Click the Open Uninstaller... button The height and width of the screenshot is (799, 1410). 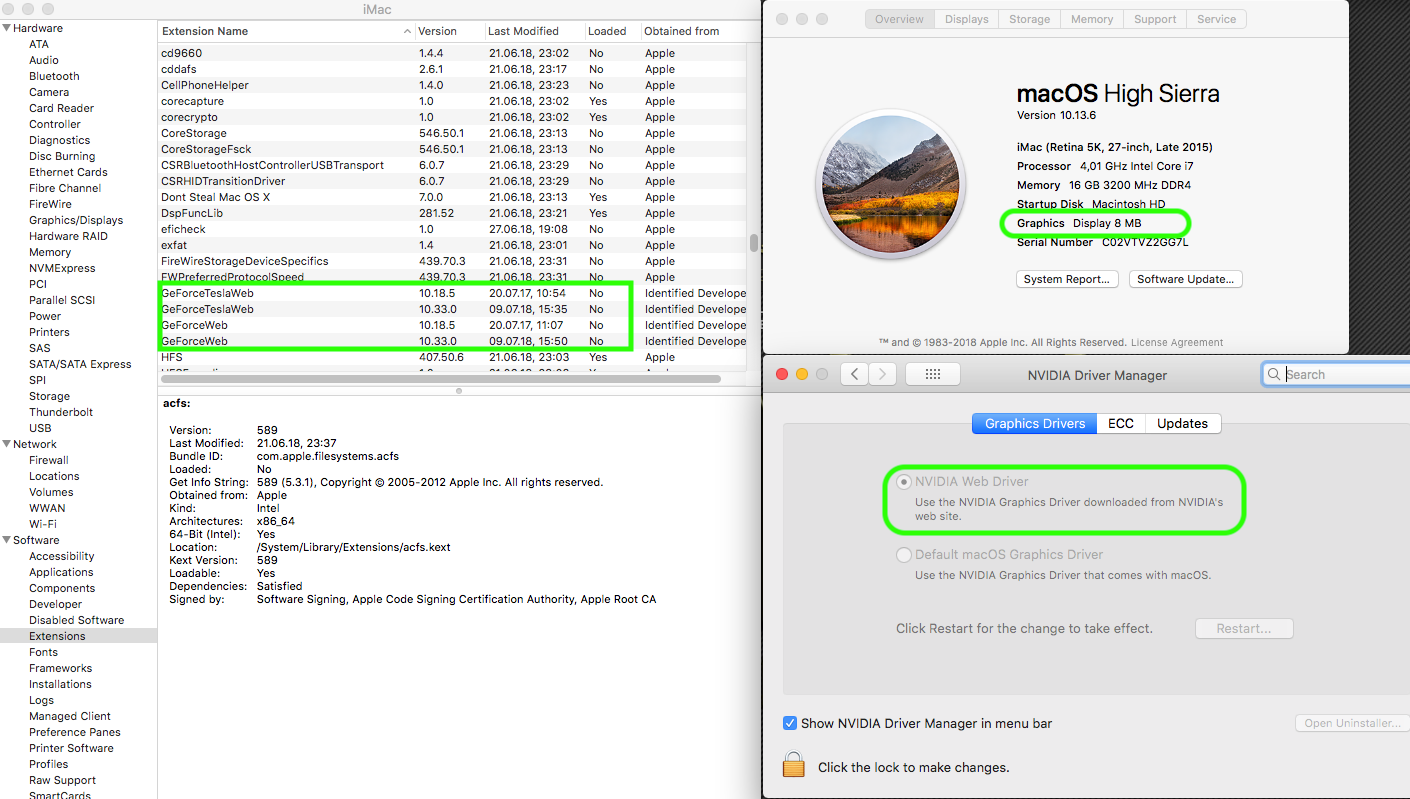point(1351,723)
